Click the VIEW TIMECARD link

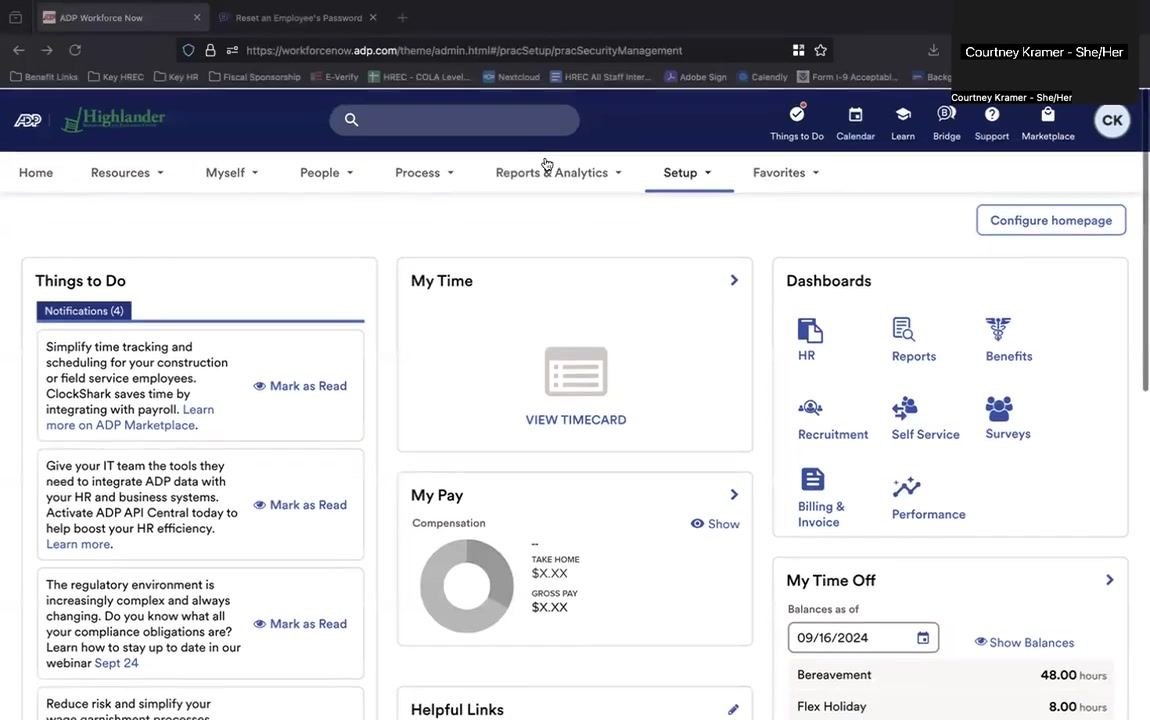coord(576,419)
